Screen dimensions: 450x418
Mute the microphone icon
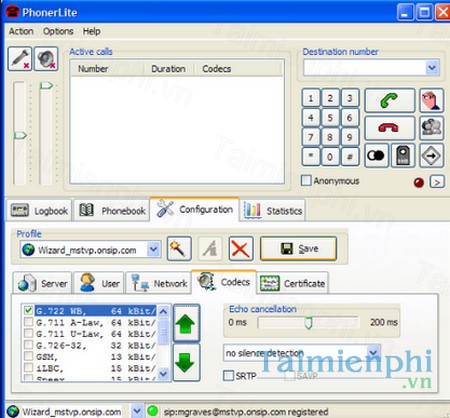pyautogui.click(x=20, y=59)
